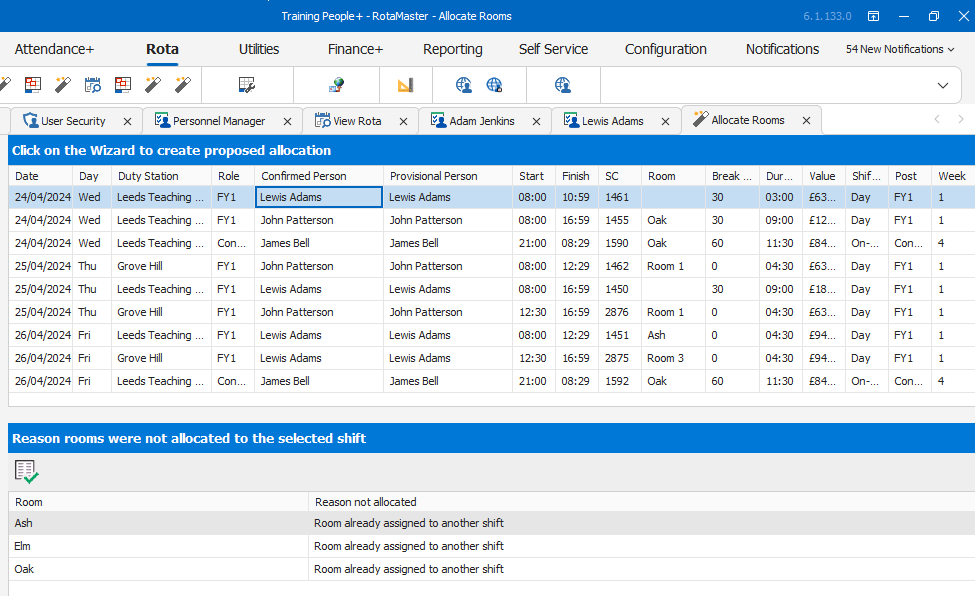Click the grid with wrench toolbar icon
This screenshot has width=975, height=596.
[247, 85]
